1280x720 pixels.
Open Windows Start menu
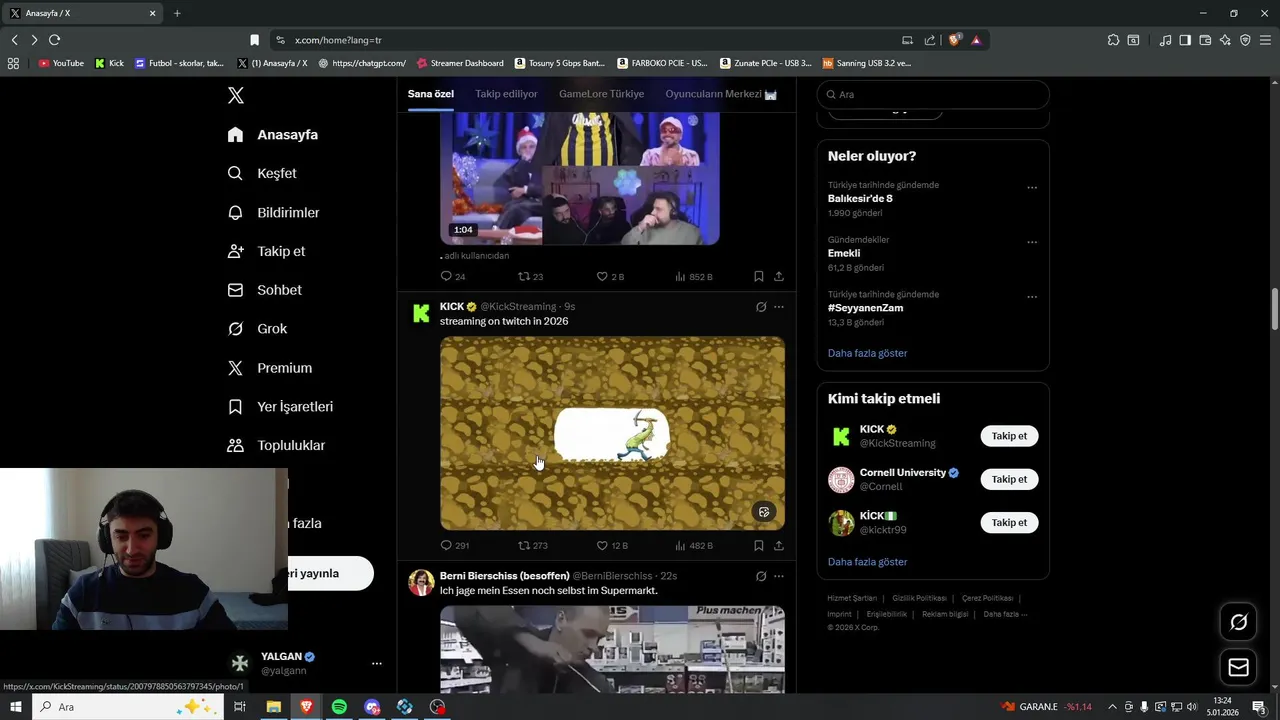coord(16,707)
